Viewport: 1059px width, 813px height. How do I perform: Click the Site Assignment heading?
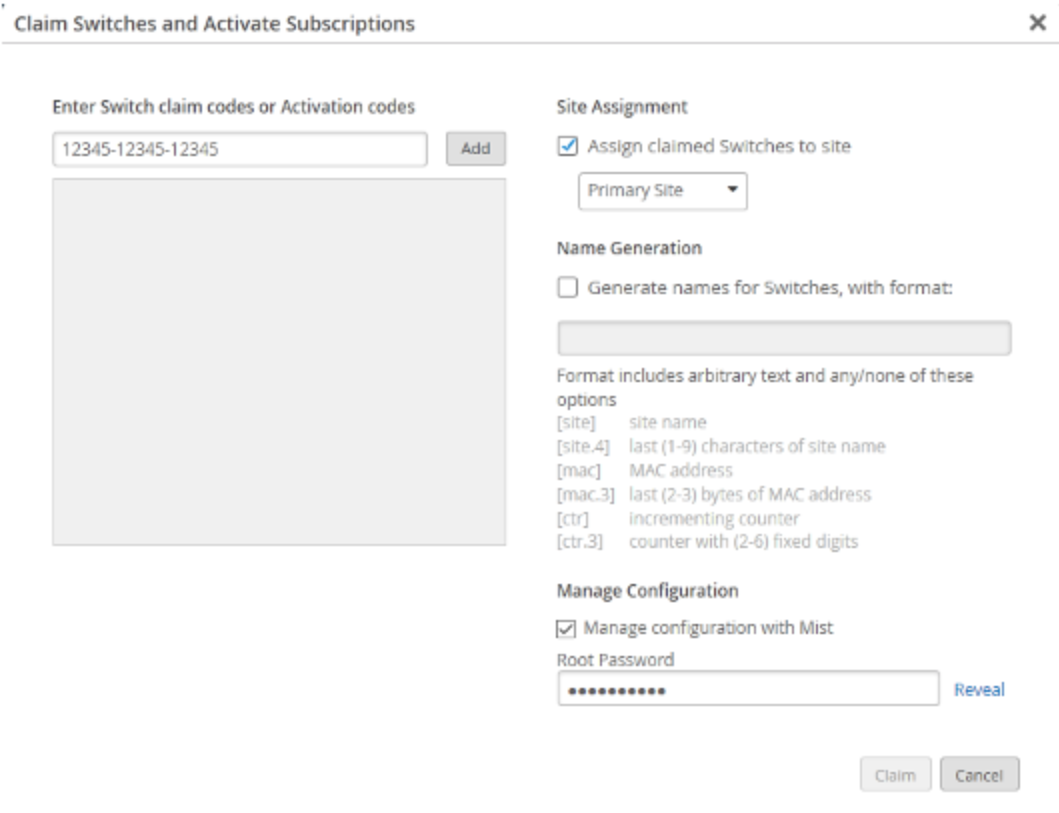pos(621,105)
